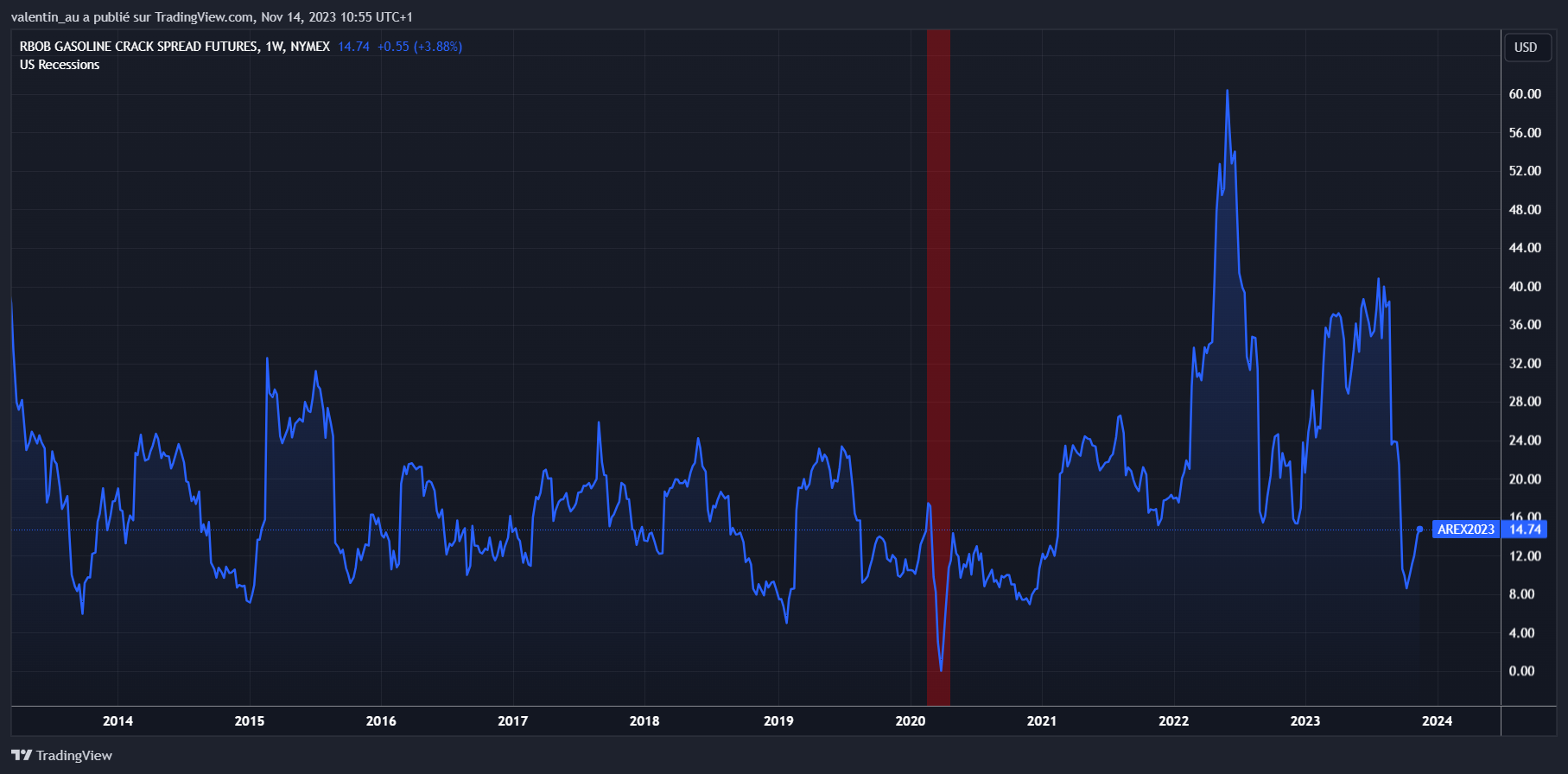Viewport: 1568px width, 774px height.
Task: Click the 40.00 price axis label
Action: coord(1525,287)
